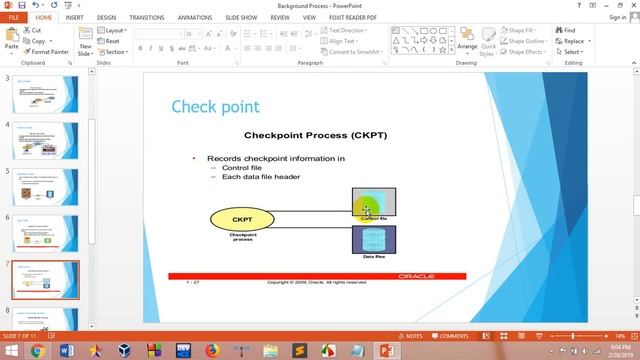Select the oval shape in shapes gallery

(433, 31)
